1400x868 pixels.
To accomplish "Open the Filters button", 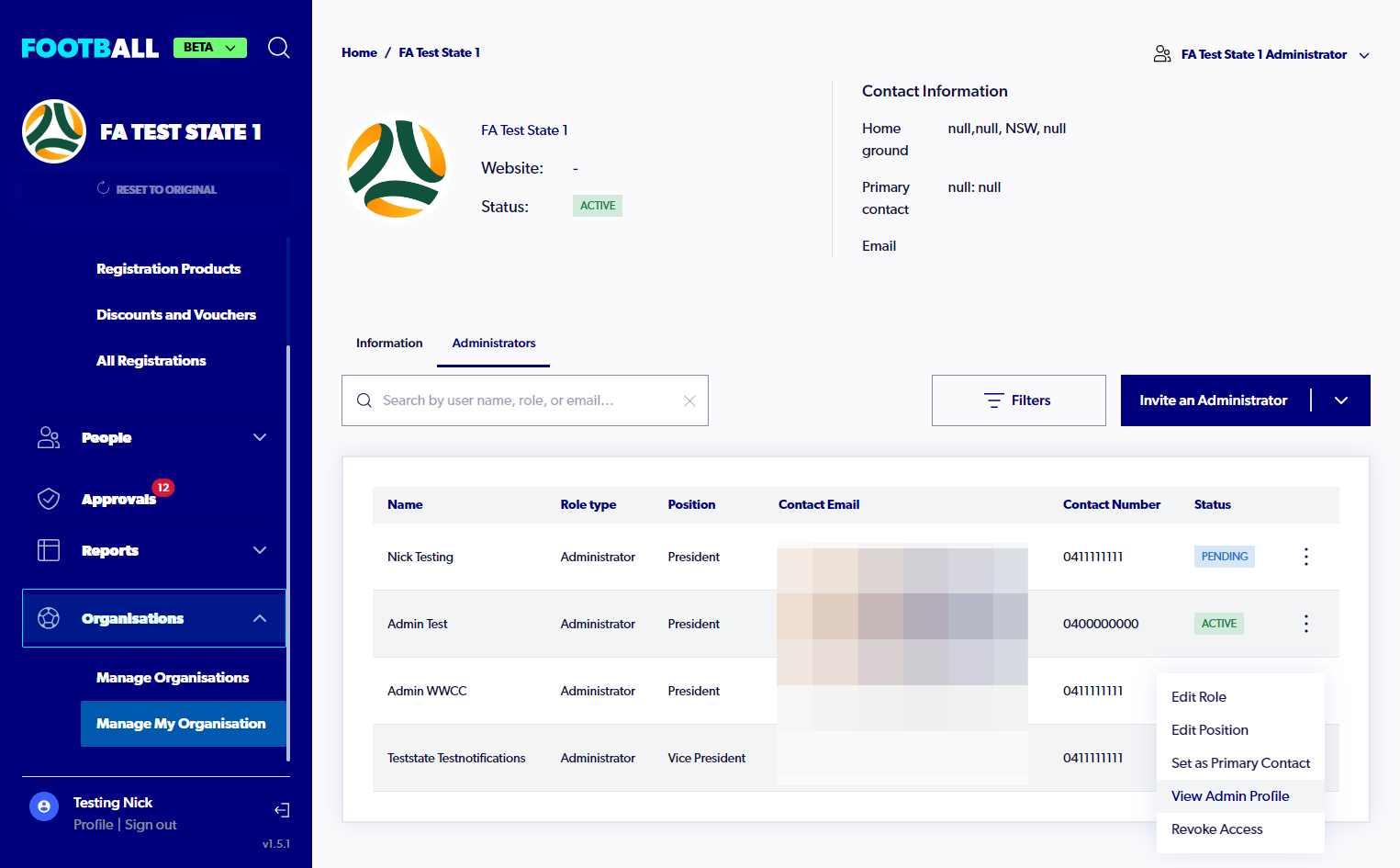I will pos(1019,400).
